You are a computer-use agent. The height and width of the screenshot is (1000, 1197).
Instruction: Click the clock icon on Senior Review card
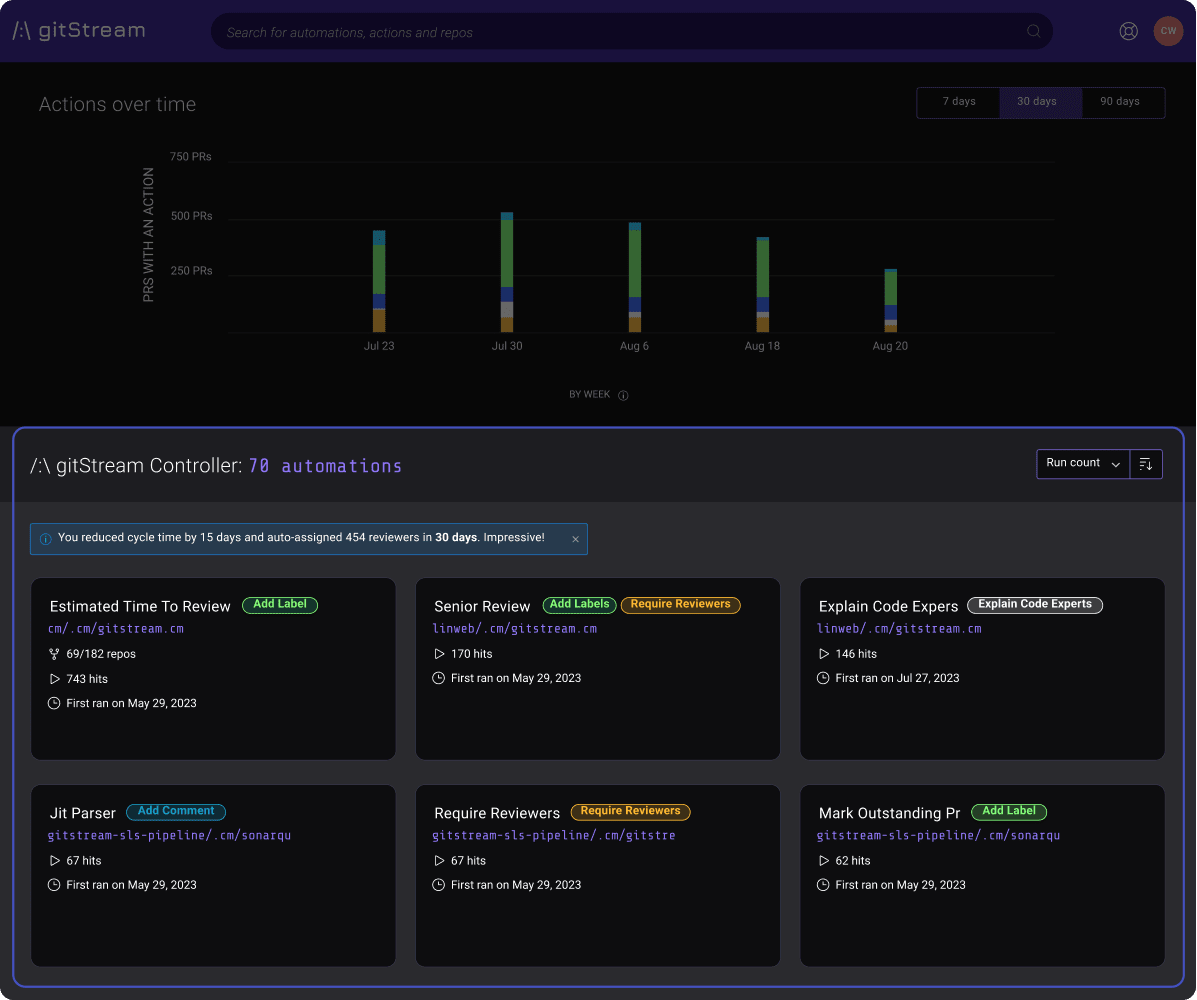[x=438, y=677]
